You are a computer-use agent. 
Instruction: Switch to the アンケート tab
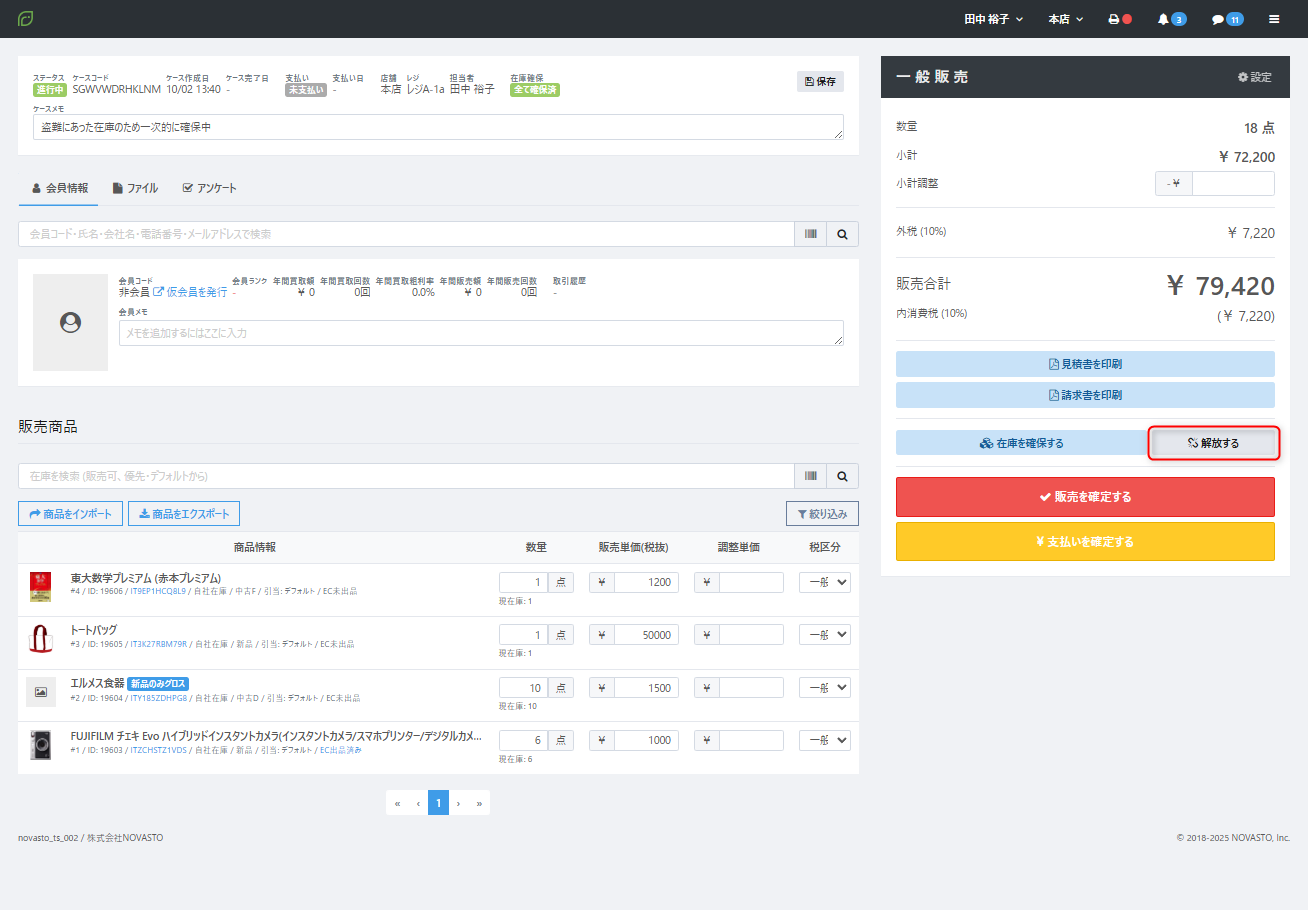coord(209,188)
